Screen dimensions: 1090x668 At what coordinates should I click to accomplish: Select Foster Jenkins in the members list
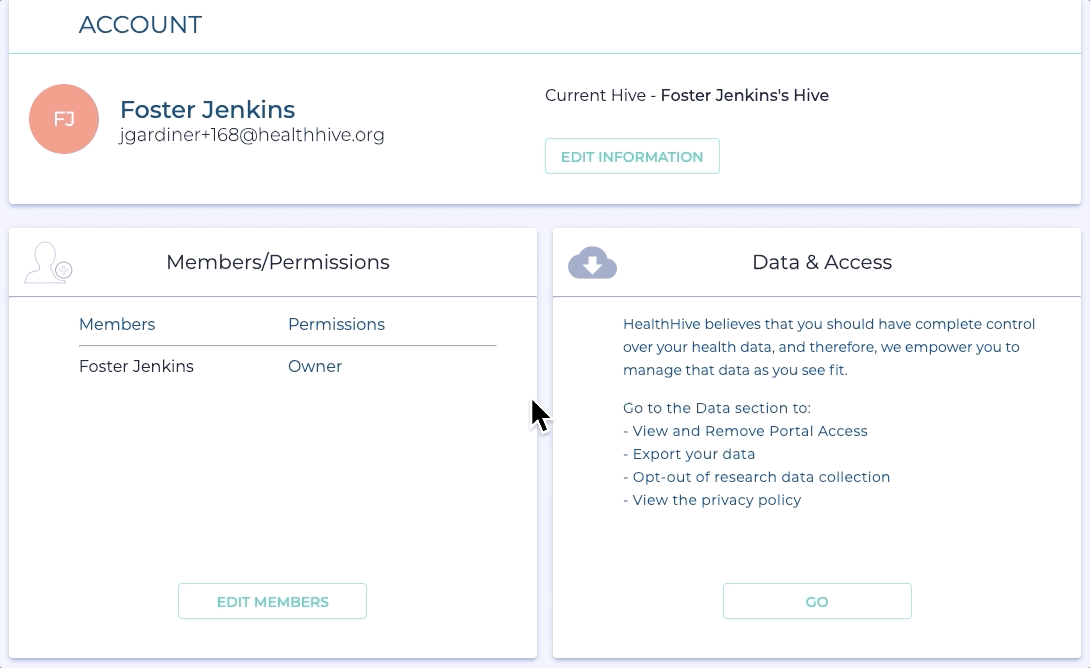pos(136,366)
